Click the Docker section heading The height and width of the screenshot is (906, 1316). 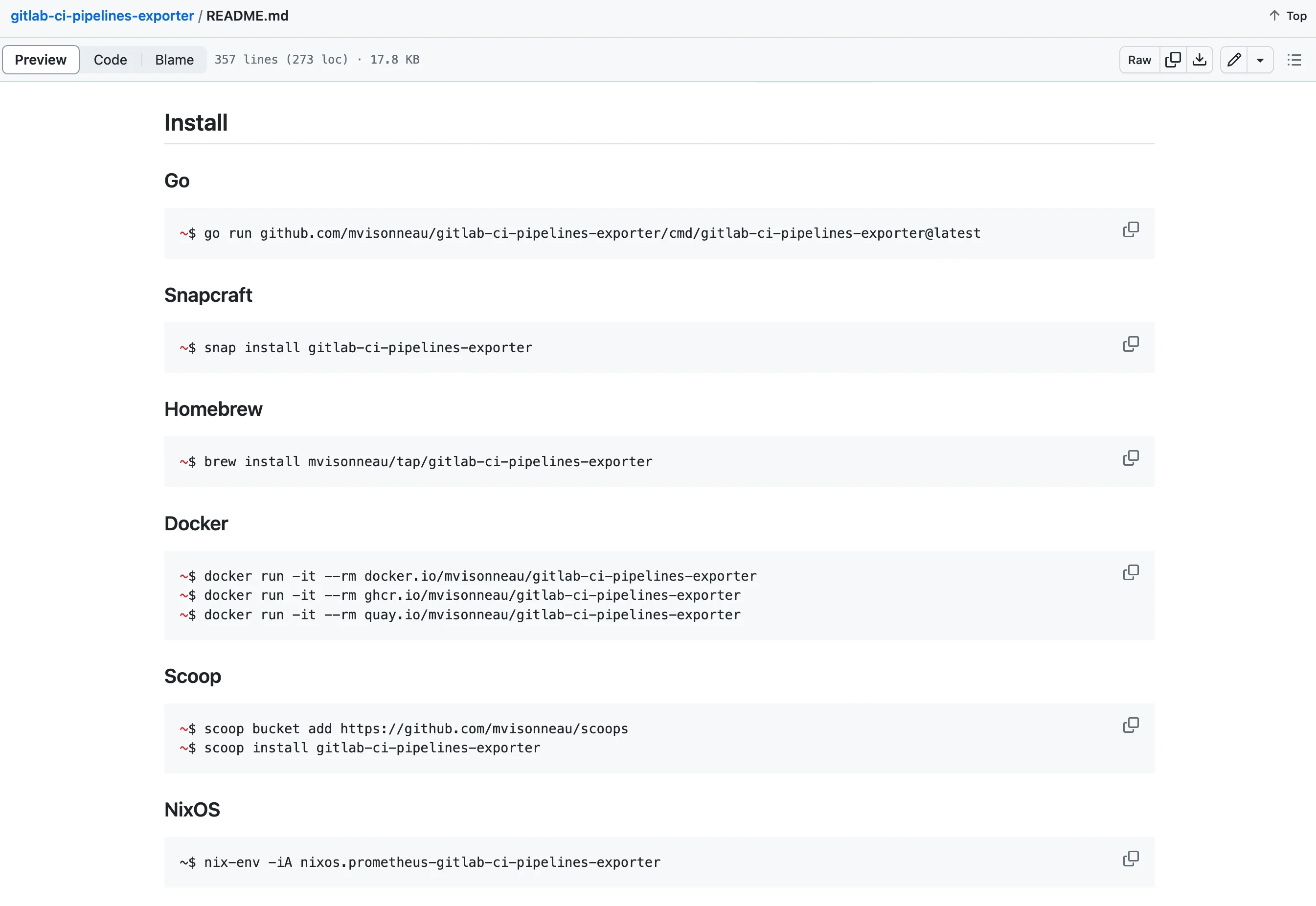click(x=196, y=523)
